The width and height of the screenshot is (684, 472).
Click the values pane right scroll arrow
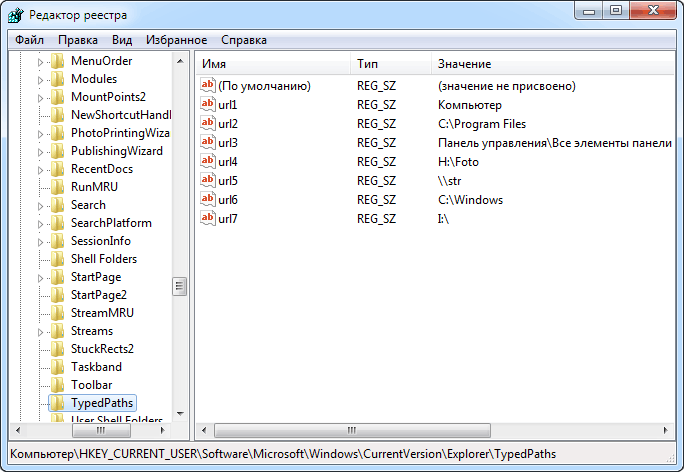coord(665,431)
